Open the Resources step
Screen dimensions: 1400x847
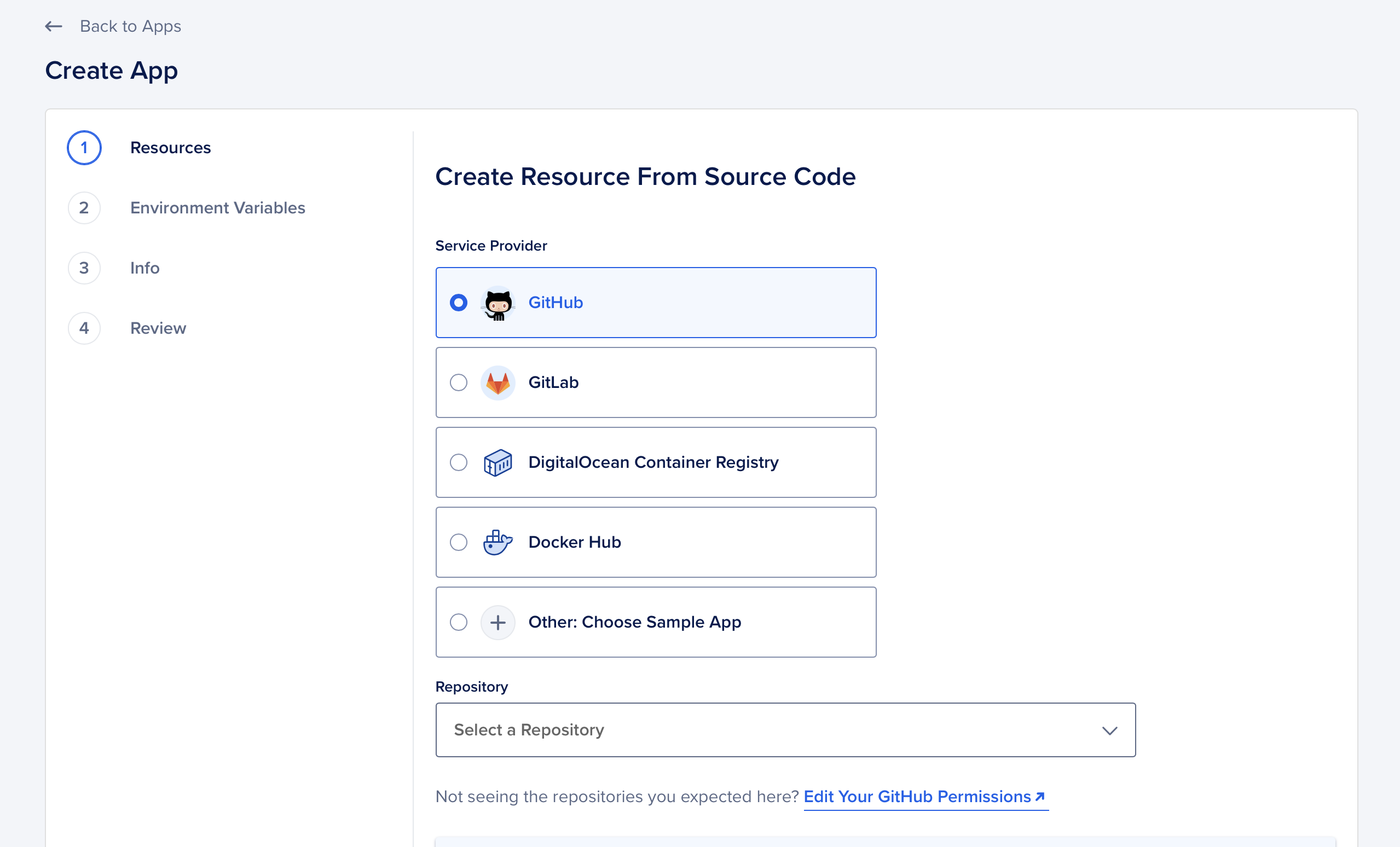pyautogui.click(x=170, y=148)
